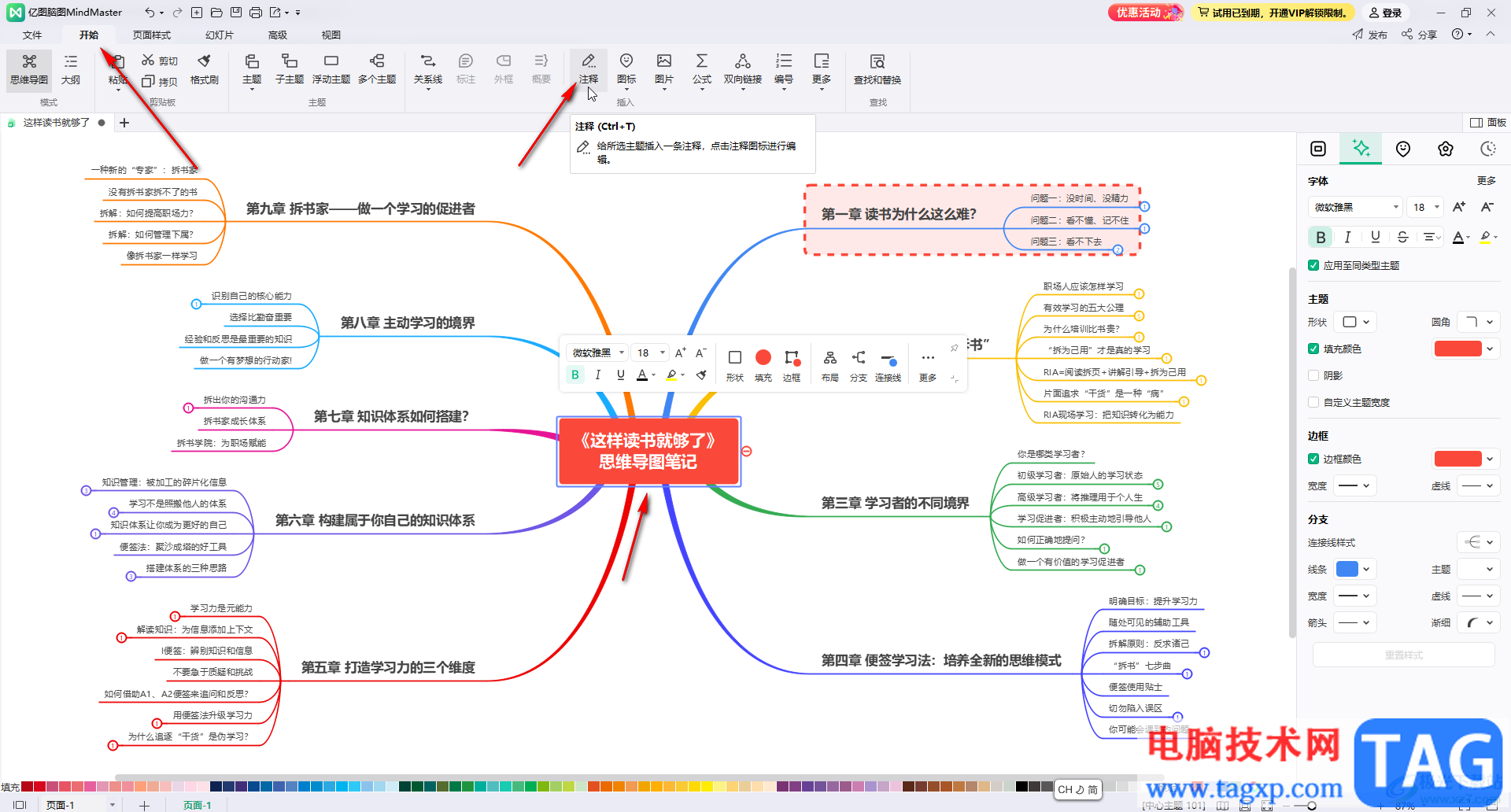Enable 自定义主题宽度 checkbox
Image resolution: width=1511 pixels, height=812 pixels.
[1313, 402]
